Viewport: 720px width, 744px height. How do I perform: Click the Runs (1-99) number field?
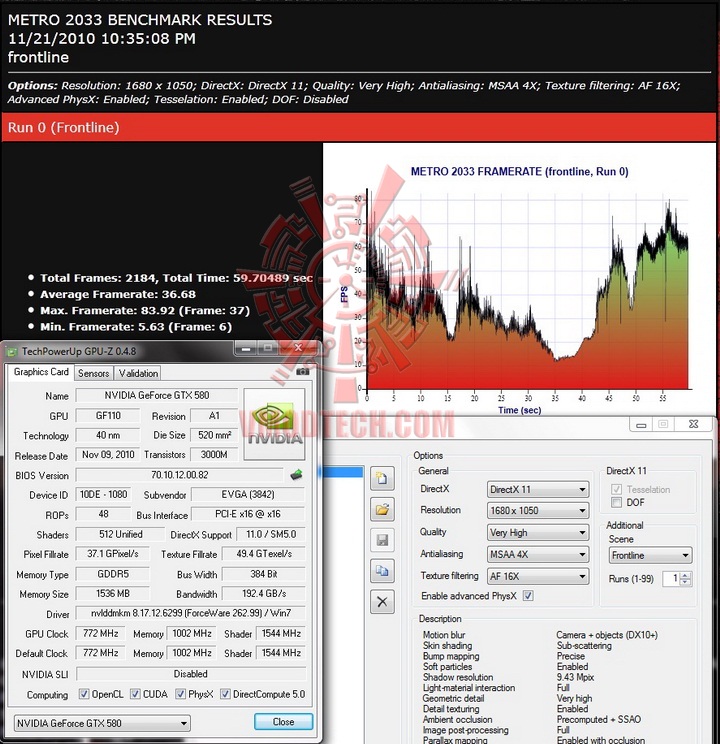point(672,578)
